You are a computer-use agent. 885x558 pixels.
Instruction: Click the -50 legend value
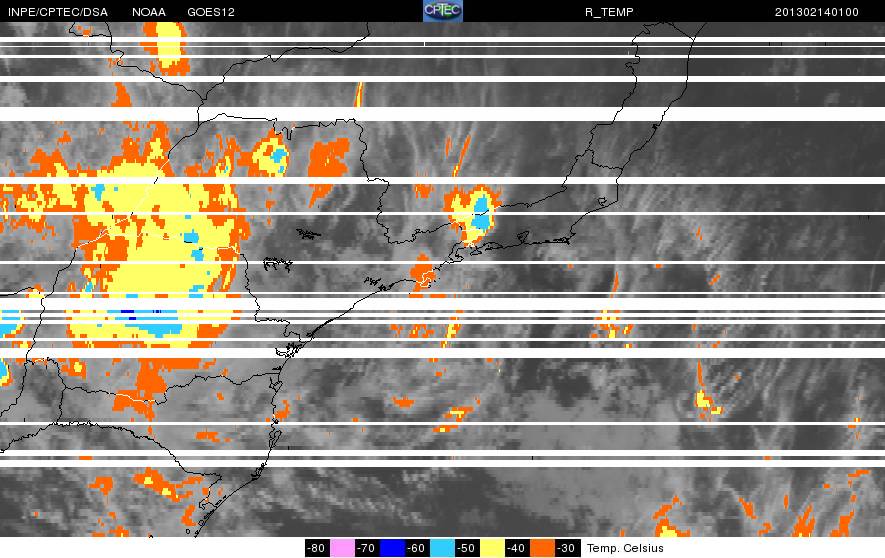pyautogui.click(x=466, y=548)
